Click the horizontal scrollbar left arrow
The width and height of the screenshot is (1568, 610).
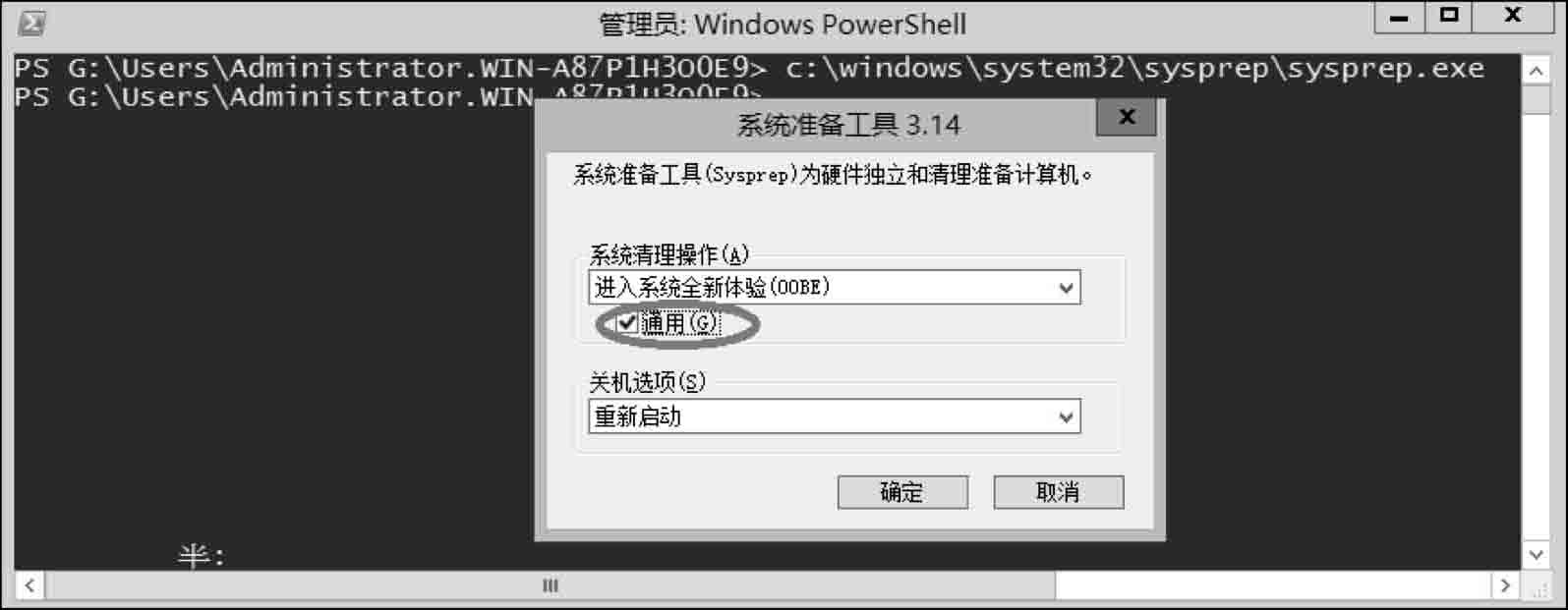pos(29,586)
